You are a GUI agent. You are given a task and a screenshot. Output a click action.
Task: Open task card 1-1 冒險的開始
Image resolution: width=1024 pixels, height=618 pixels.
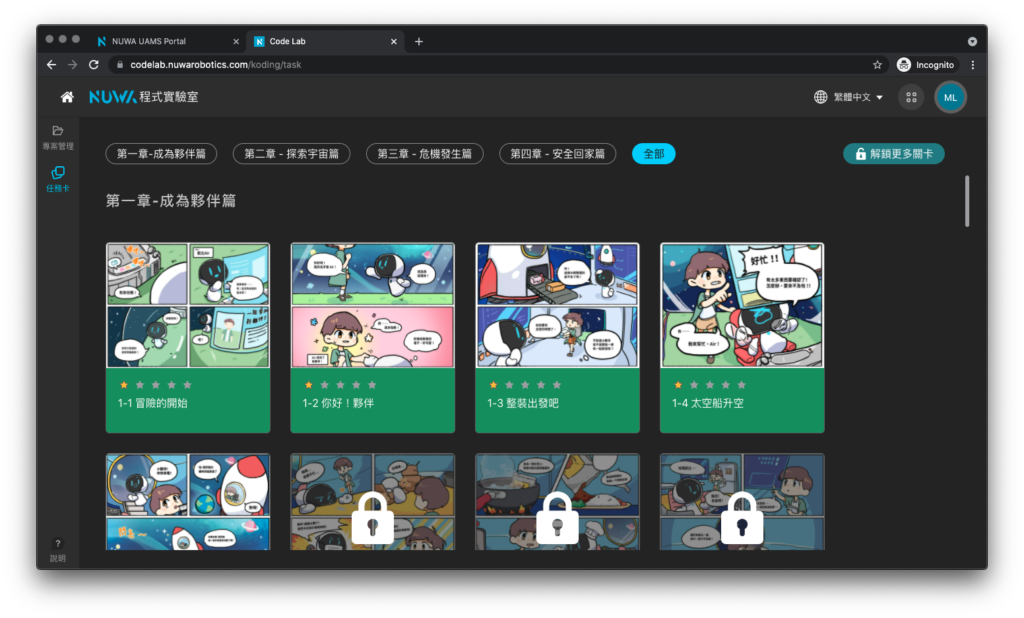click(x=188, y=338)
